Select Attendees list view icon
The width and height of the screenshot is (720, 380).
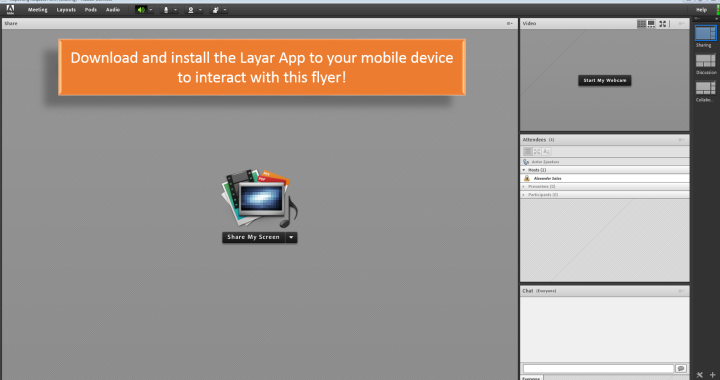click(x=528, y=151)
